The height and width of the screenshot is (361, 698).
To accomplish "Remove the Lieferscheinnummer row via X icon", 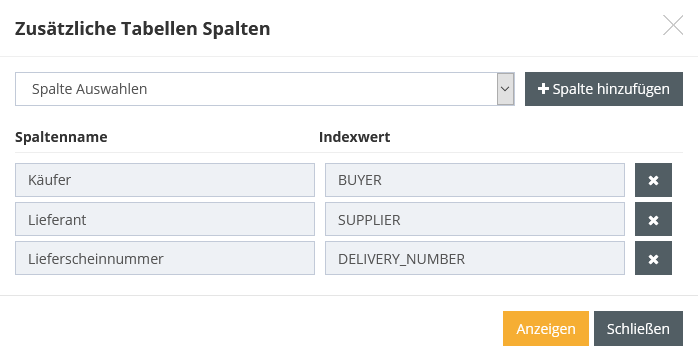I will (653, 259).
